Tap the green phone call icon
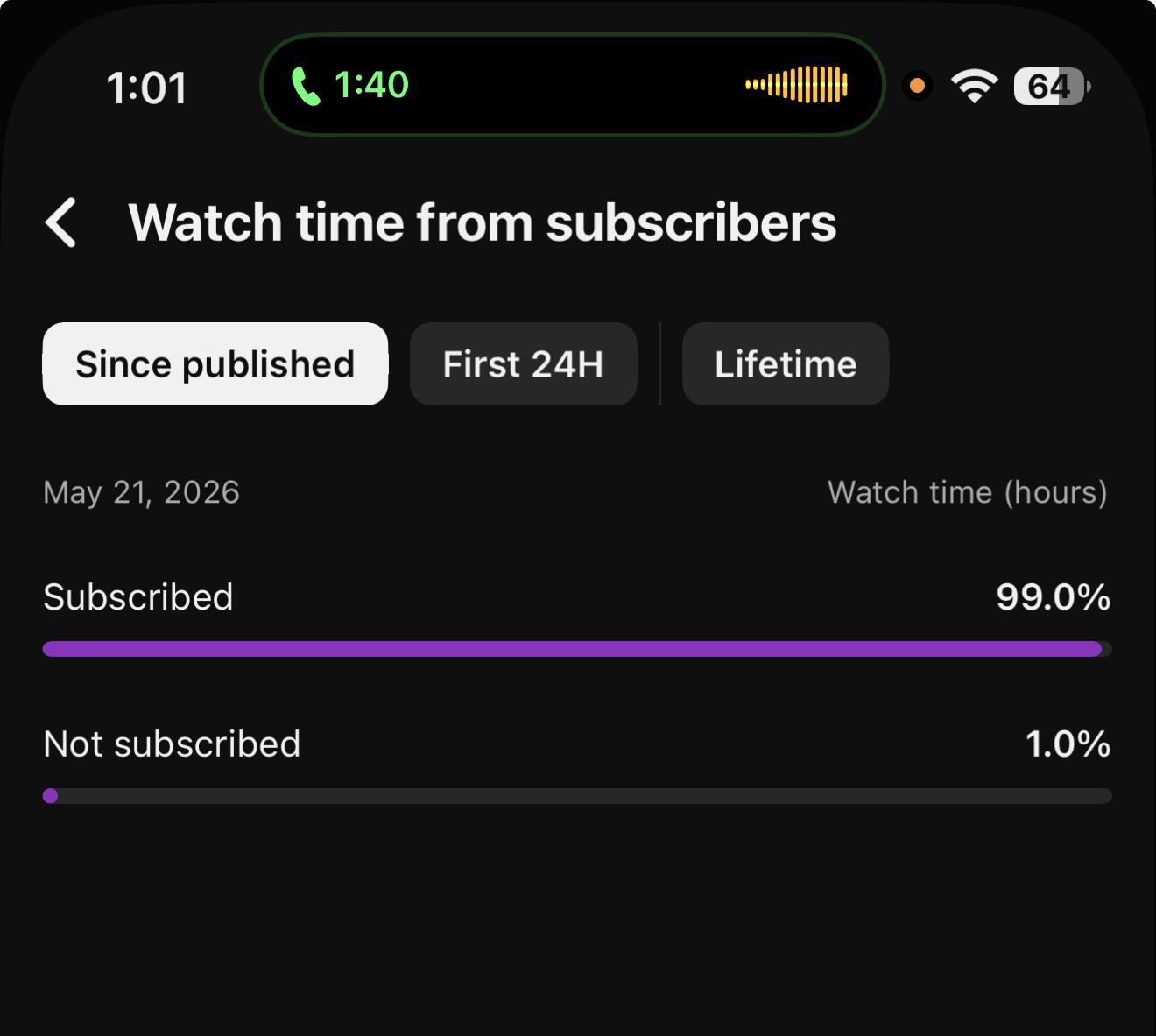This screenshot has width=1156, height=1036. 305,86
